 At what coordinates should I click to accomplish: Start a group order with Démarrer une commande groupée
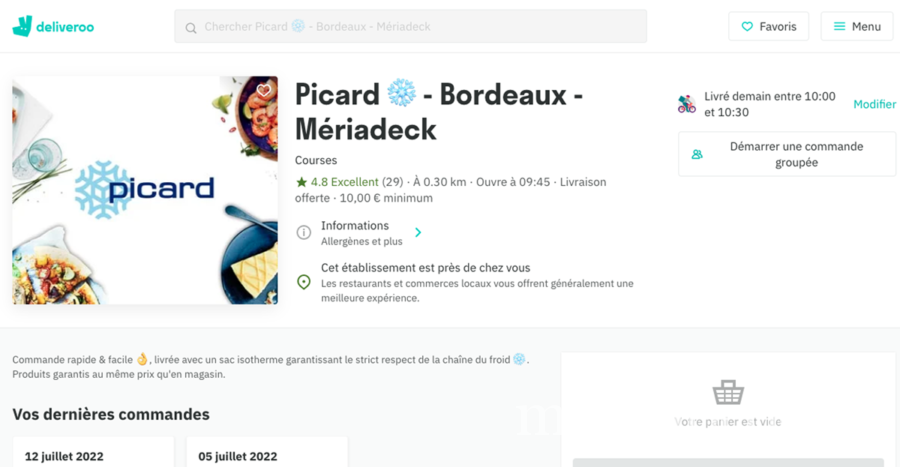coord(796,155)
